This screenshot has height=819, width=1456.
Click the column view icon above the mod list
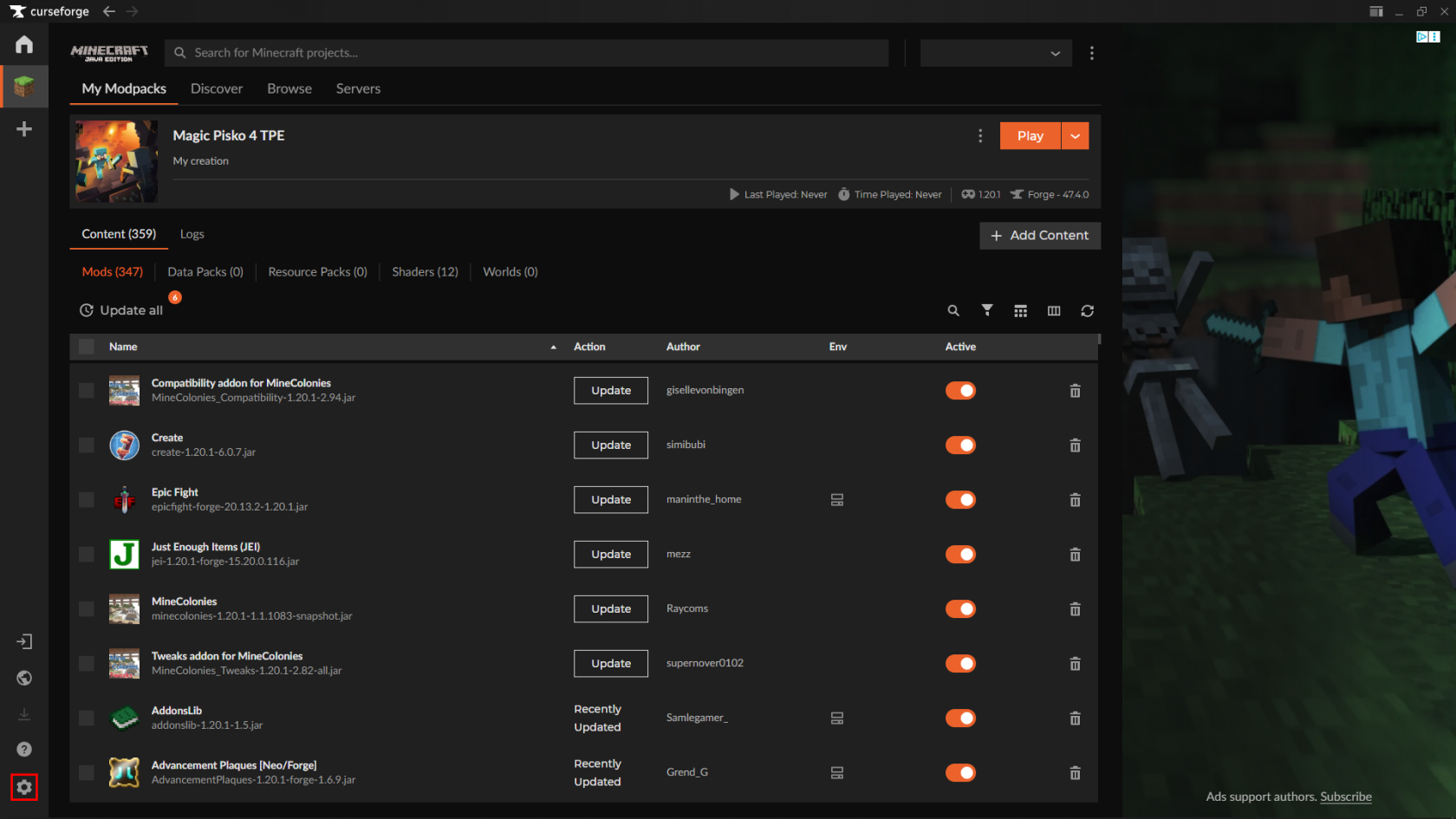pyautogui.click(x=1054, y=310)
